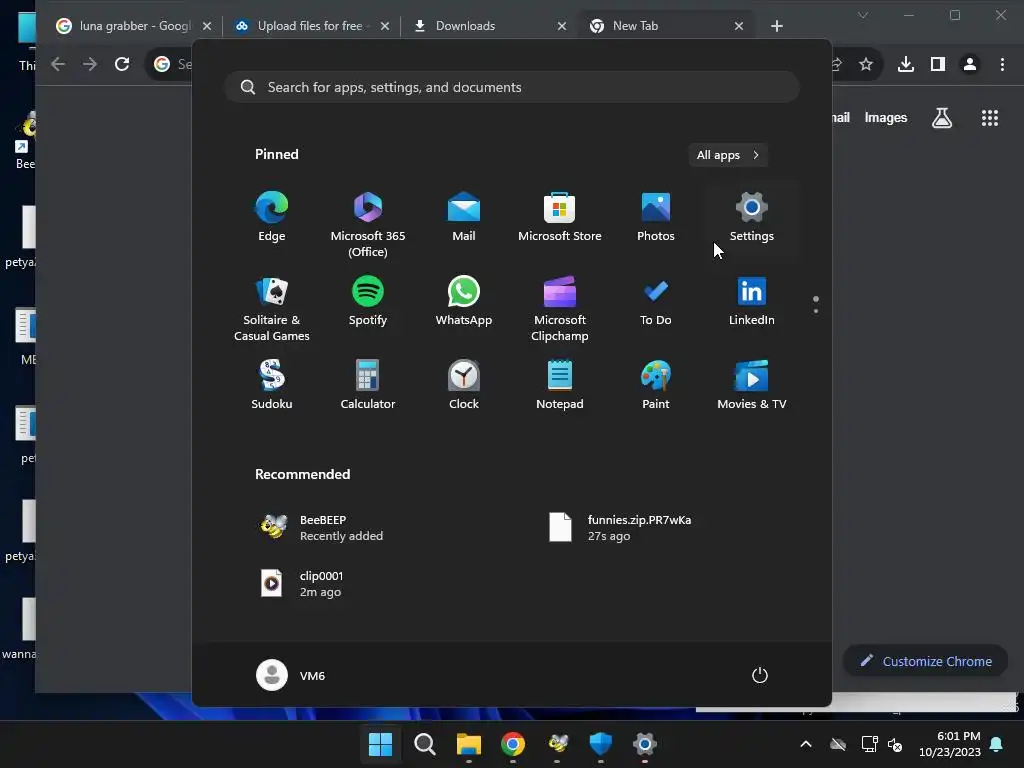This screenshot has width=1024, height=768.
Task: Open Chrome profile icon
Action: [970, 64]
